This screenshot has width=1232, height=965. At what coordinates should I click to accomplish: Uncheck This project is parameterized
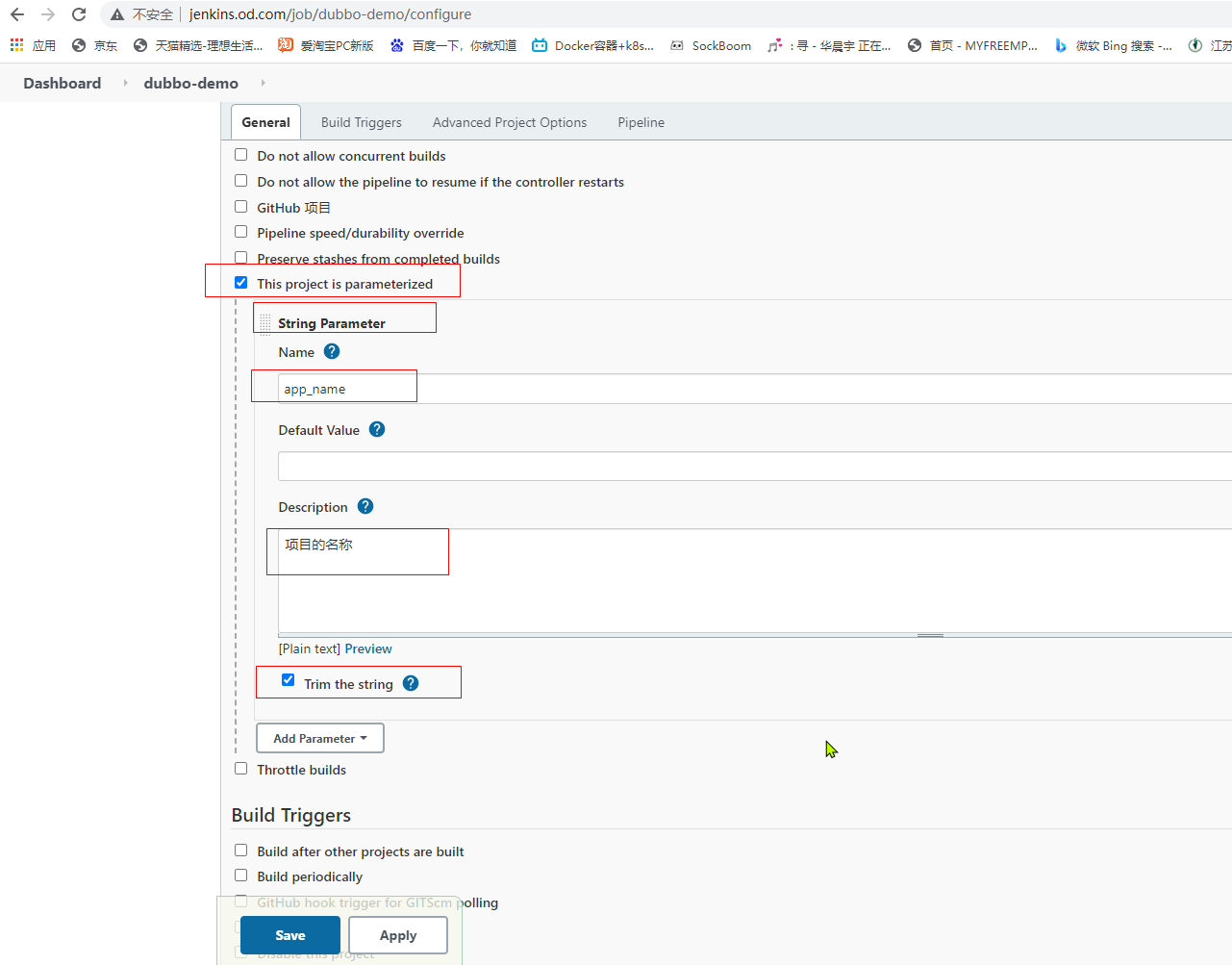241,283
